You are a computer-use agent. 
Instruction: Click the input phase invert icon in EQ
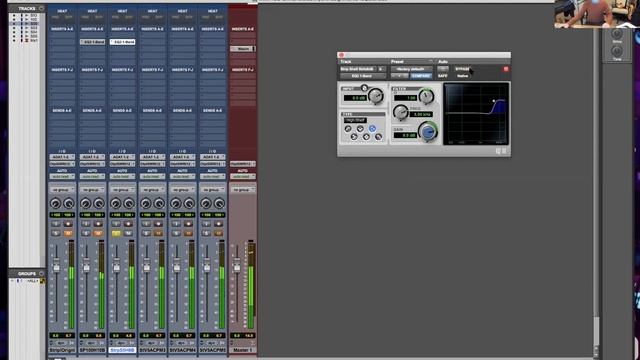[364, 88]
